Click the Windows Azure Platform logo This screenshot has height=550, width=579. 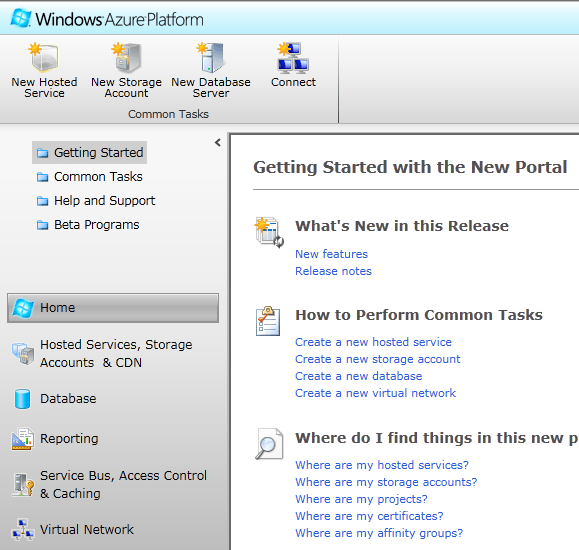click(x=107, y=18)
